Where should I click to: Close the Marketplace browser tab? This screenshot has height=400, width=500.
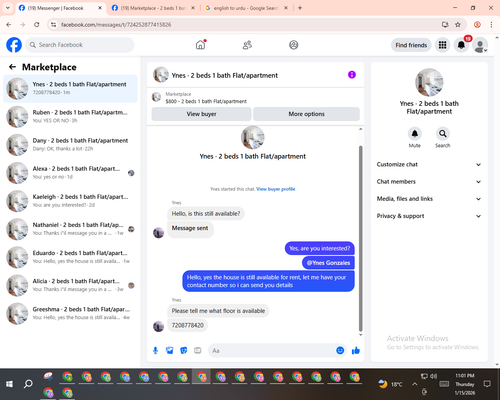tap(193, 8)
